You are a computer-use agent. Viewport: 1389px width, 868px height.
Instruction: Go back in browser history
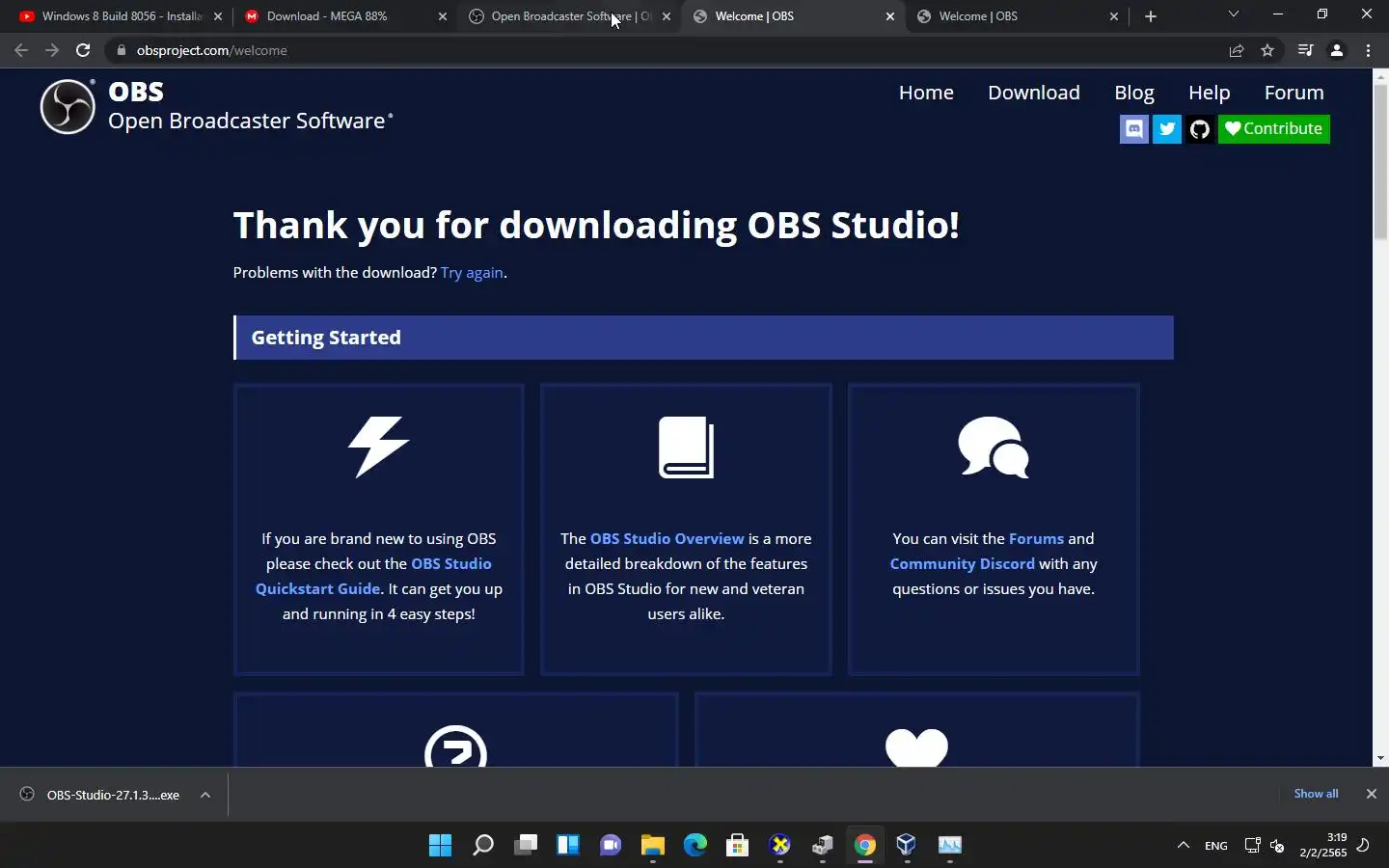pyautogui.click(x=21, y=50)
